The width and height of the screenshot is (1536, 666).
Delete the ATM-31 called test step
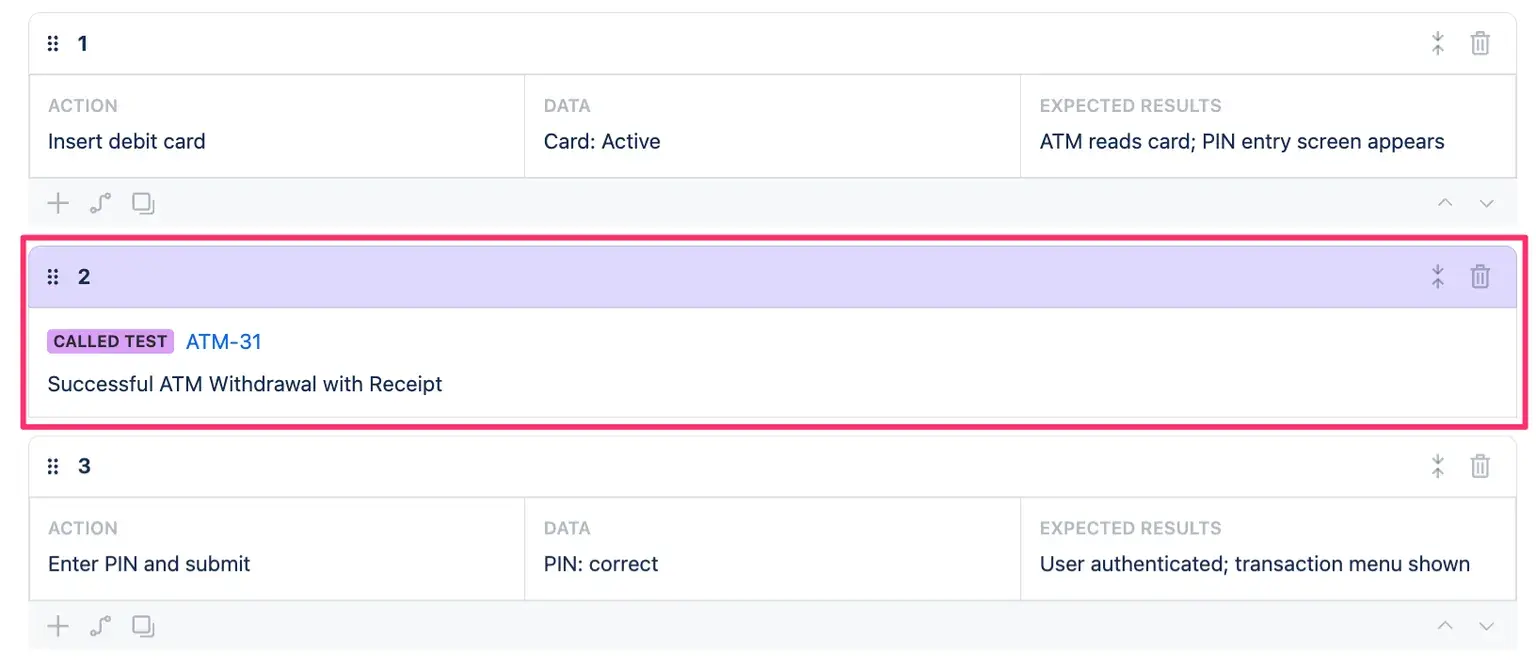1481,276
